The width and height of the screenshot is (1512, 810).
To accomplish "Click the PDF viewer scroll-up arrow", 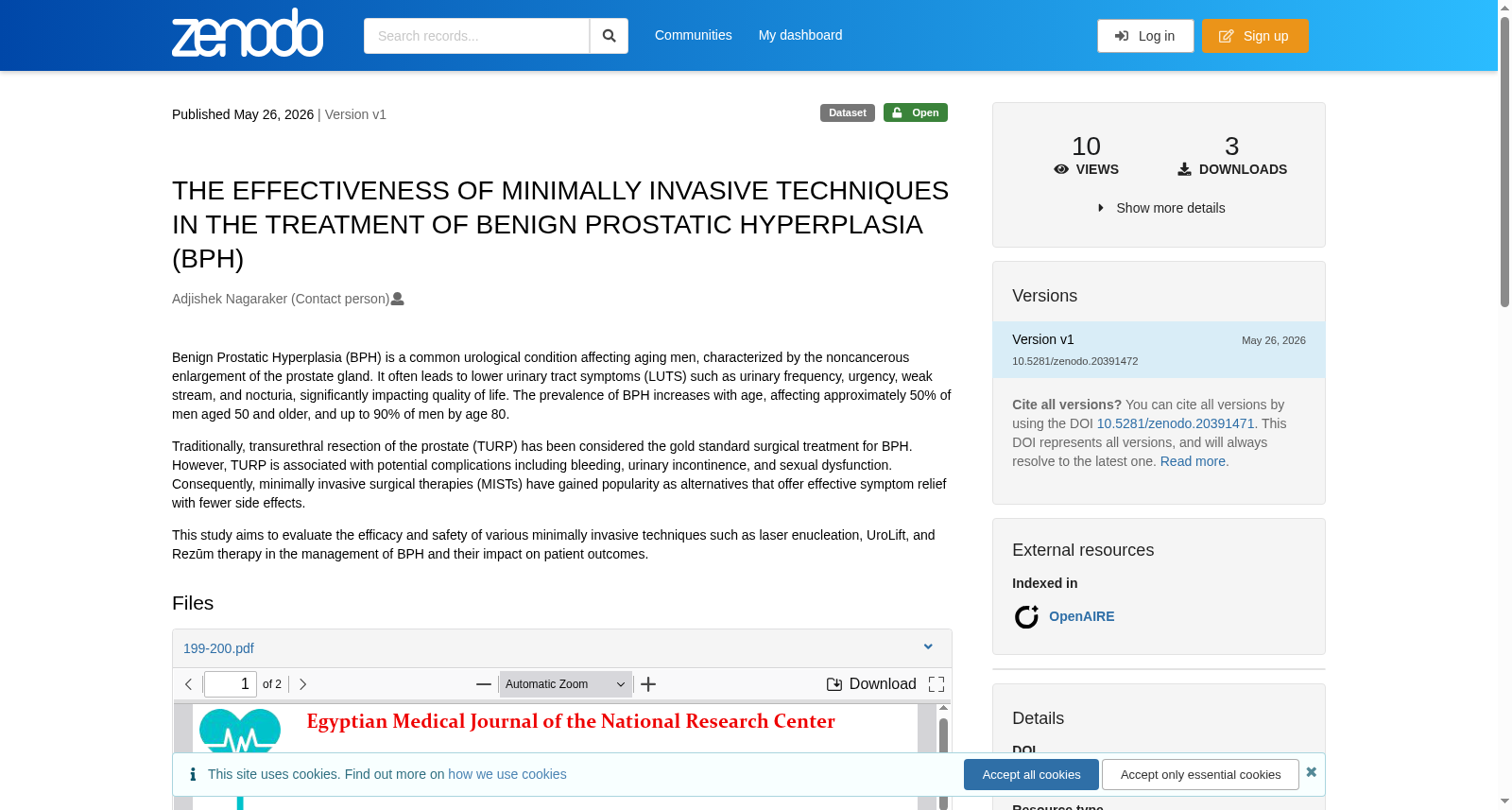I will coord(943,708).
